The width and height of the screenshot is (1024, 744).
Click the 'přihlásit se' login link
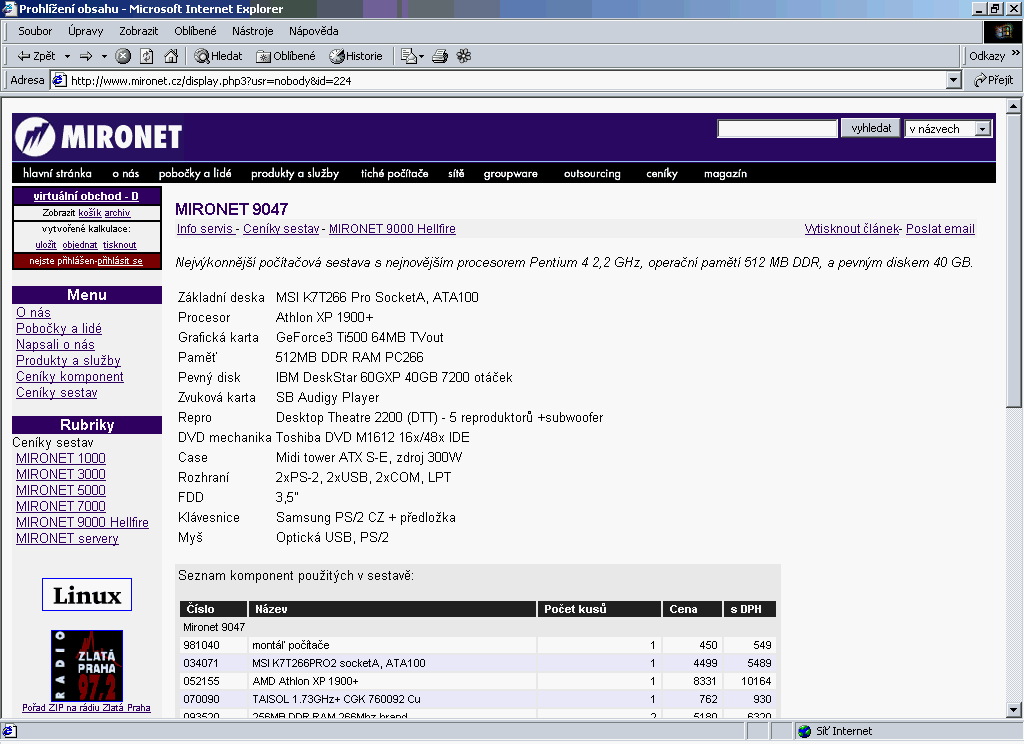coord(120,261)
